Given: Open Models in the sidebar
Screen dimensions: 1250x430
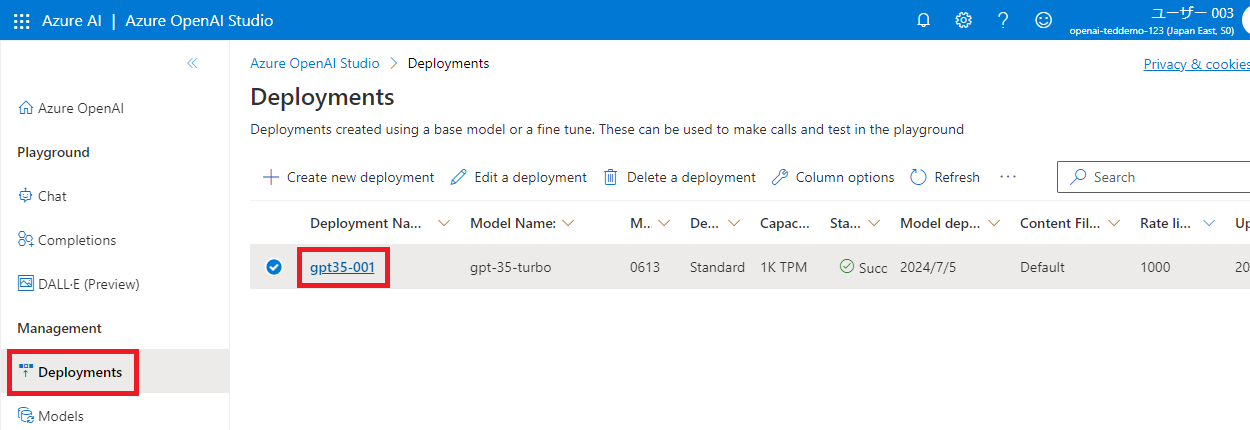Looking at the screenshot, I should (x=51, y=416).
